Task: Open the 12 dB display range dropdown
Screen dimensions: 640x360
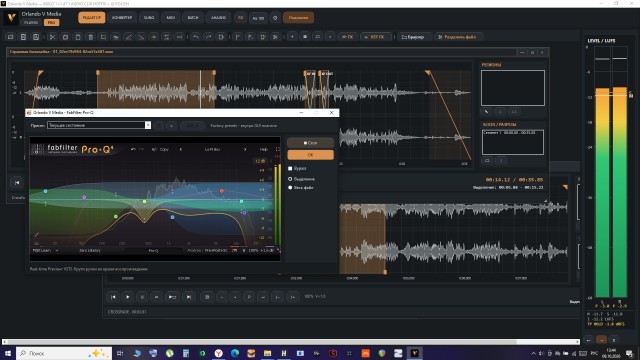Action: coord(260,161)
